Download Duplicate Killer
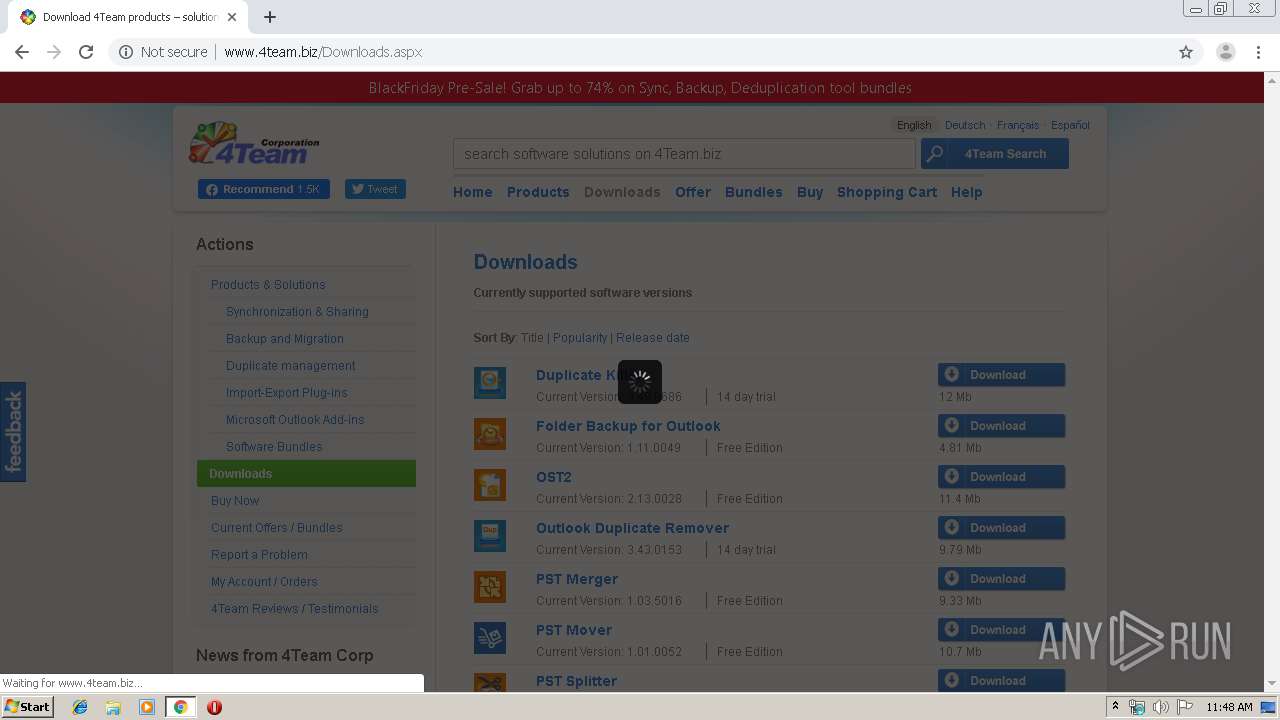Viewport: 1280px width, 720px height. [x=1001, y=375]
